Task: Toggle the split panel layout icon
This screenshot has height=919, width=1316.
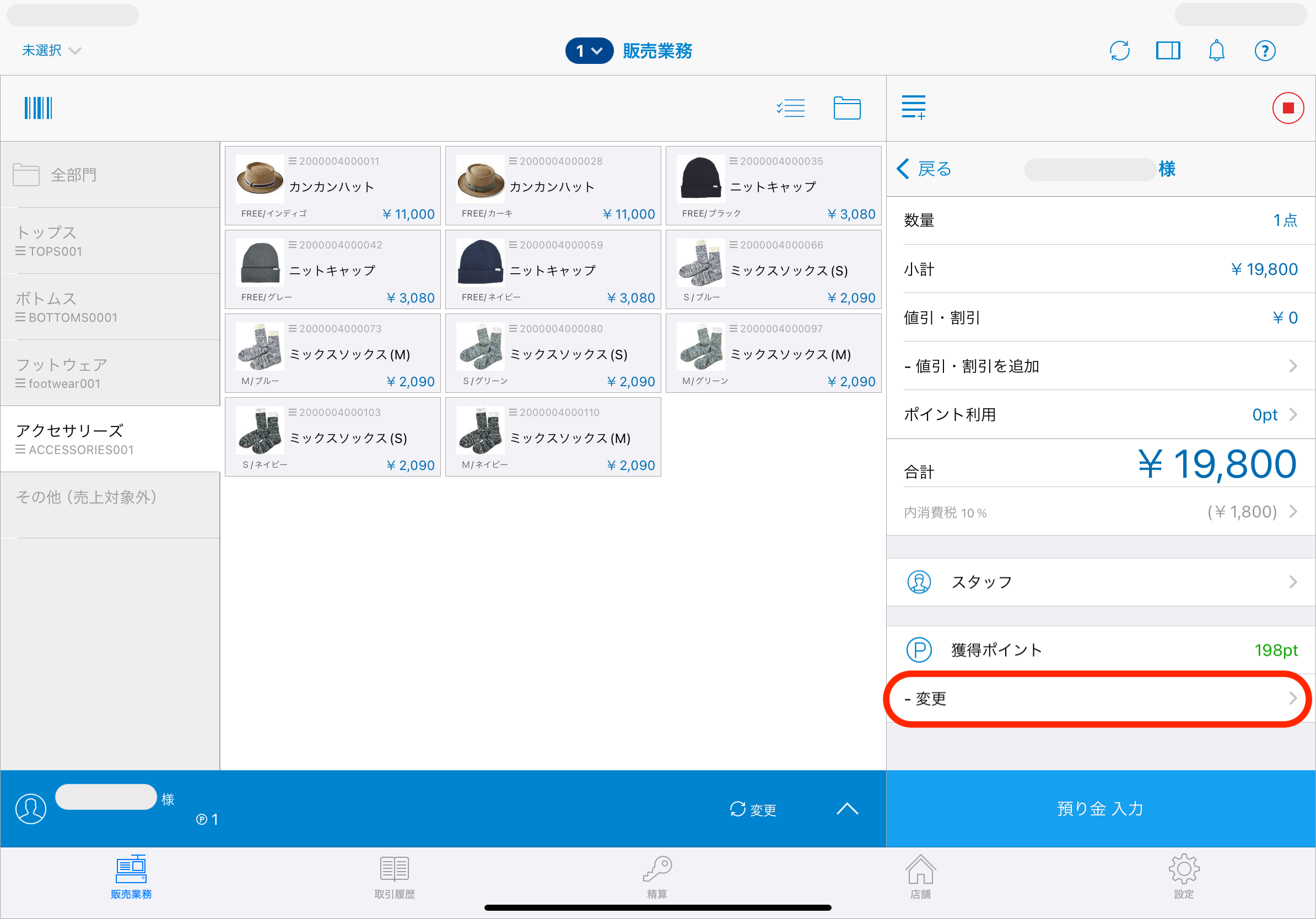Action: [1168, 51]
